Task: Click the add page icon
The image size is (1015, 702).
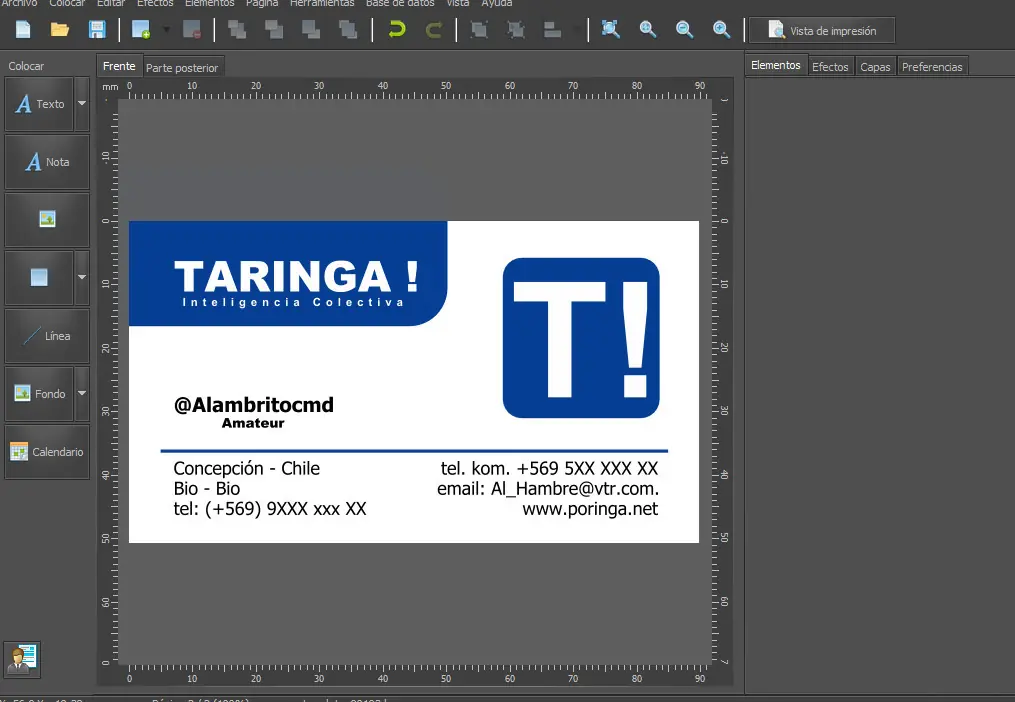Action: [x=141, y=30]
